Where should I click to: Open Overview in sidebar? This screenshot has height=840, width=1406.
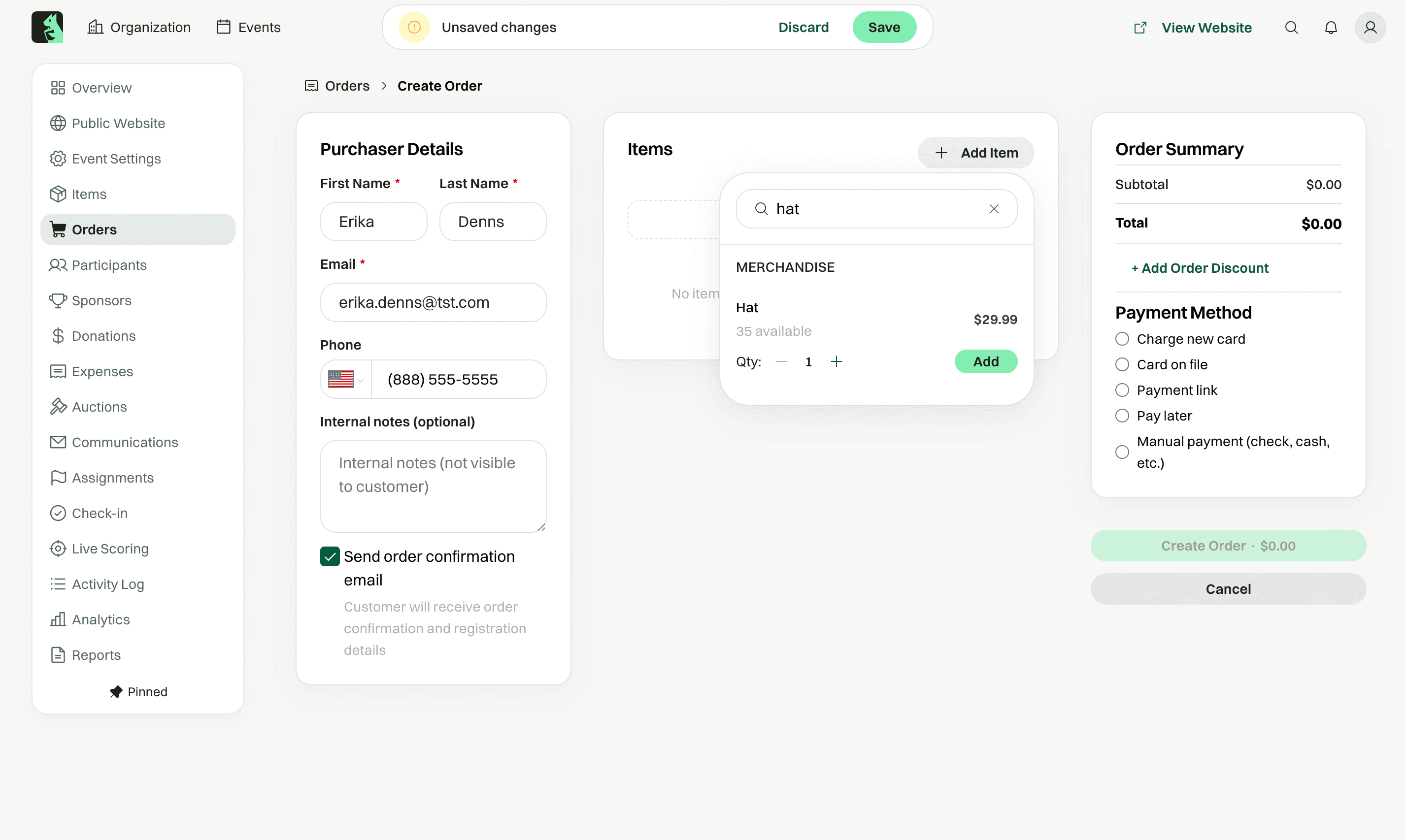pyautogui.click(x=137, y=88)
